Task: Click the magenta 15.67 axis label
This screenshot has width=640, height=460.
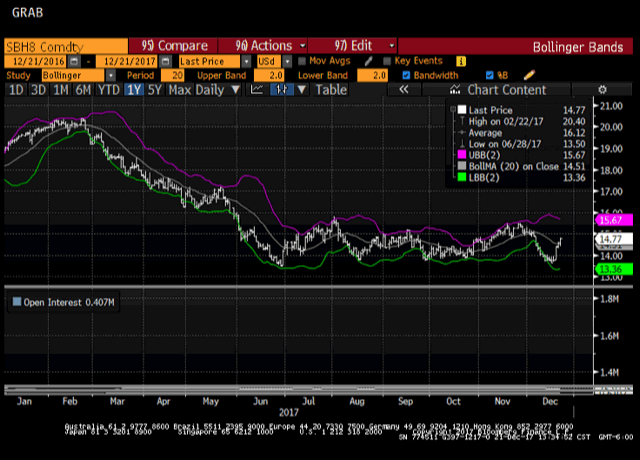Action: click(614, 220)
